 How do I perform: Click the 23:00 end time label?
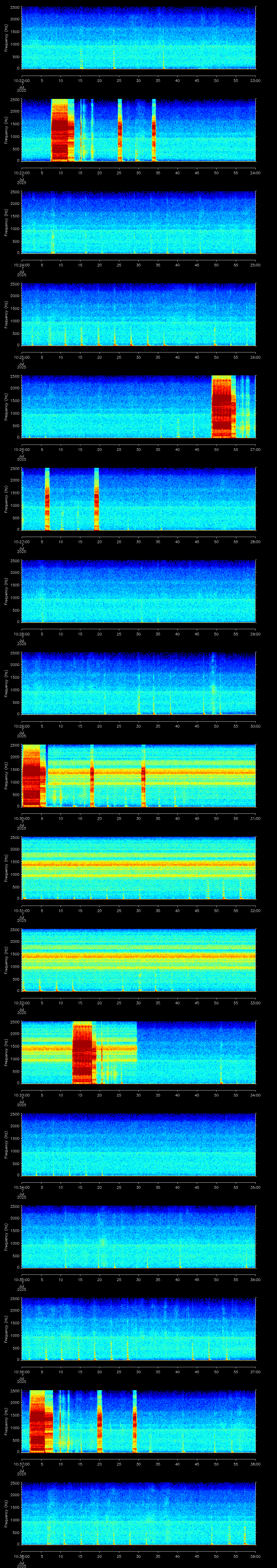pos(255,80)
